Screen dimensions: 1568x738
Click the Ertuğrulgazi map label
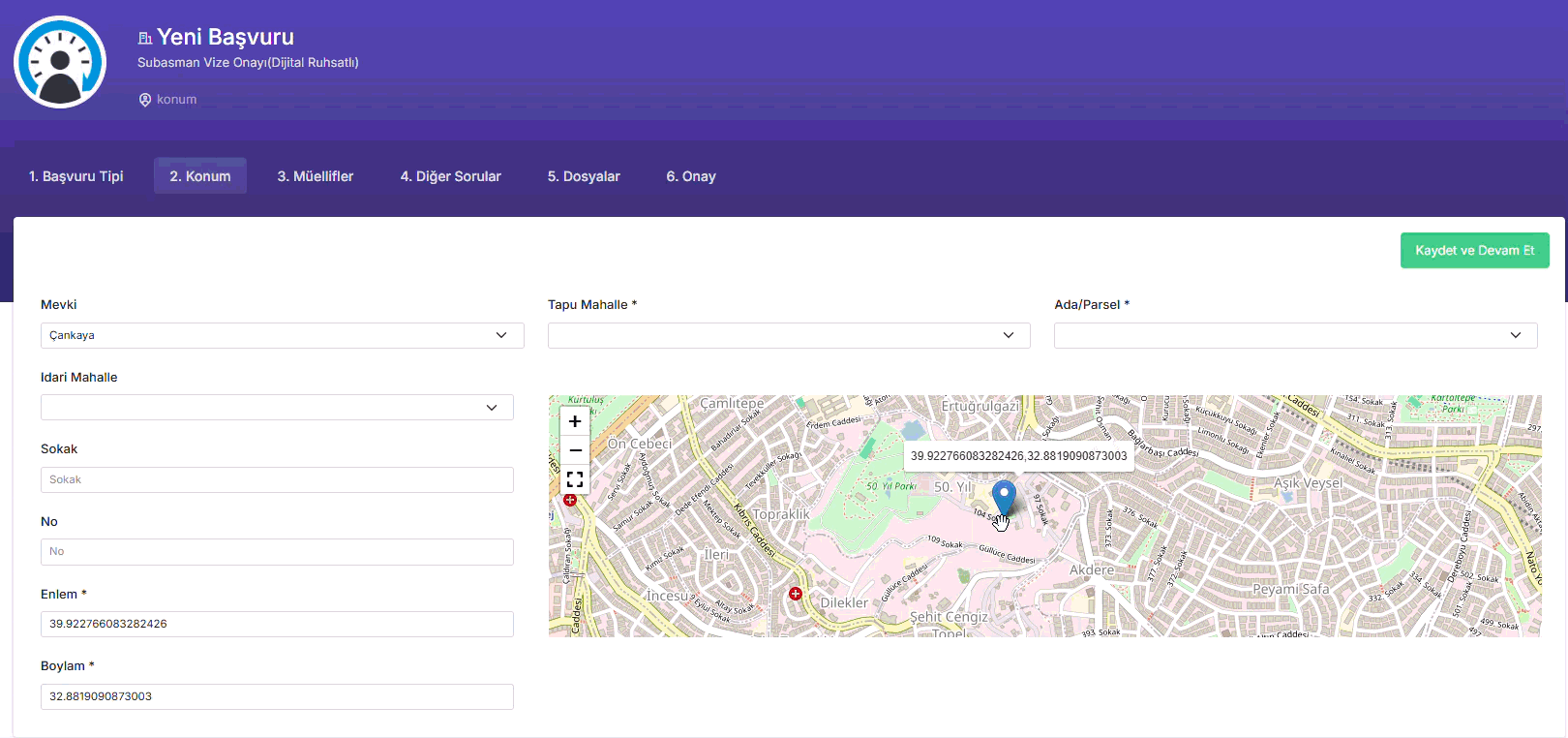(980, 406)
